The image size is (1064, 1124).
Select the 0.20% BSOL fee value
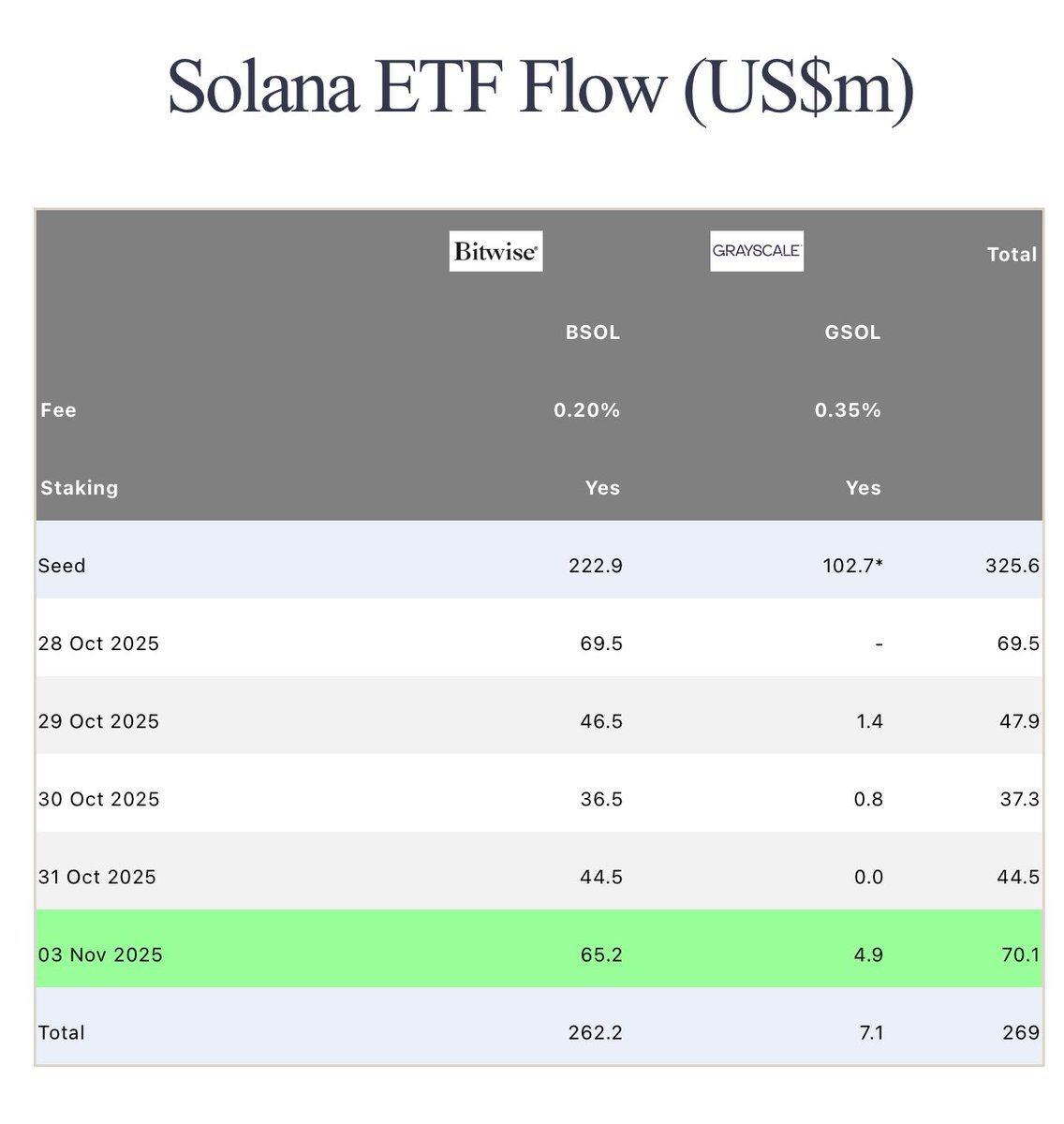coord(587,410)
